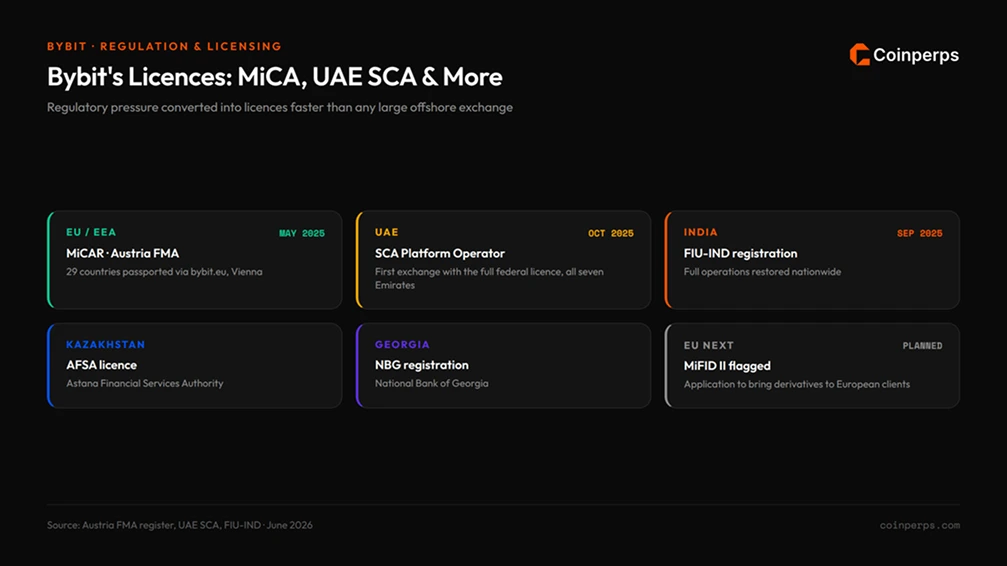Screen dimensions: 1007x566
Task: Click the "SEP 2025" date tag
Action: 920,233
